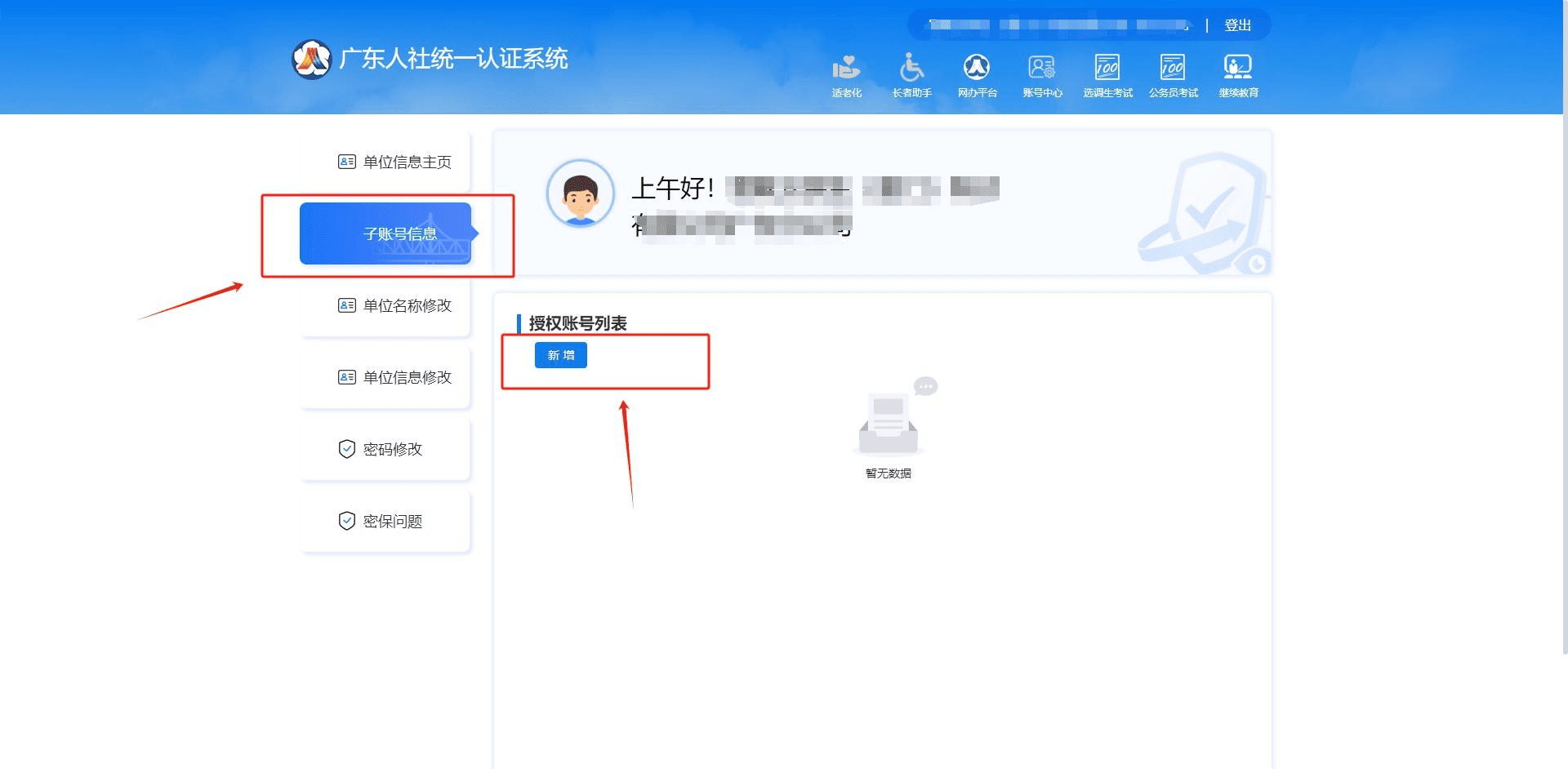This screenshot has height=769, width=1568.
Task: Go to 账号中心 icon
Action: pyautogui.click(x=1042, y=68)
